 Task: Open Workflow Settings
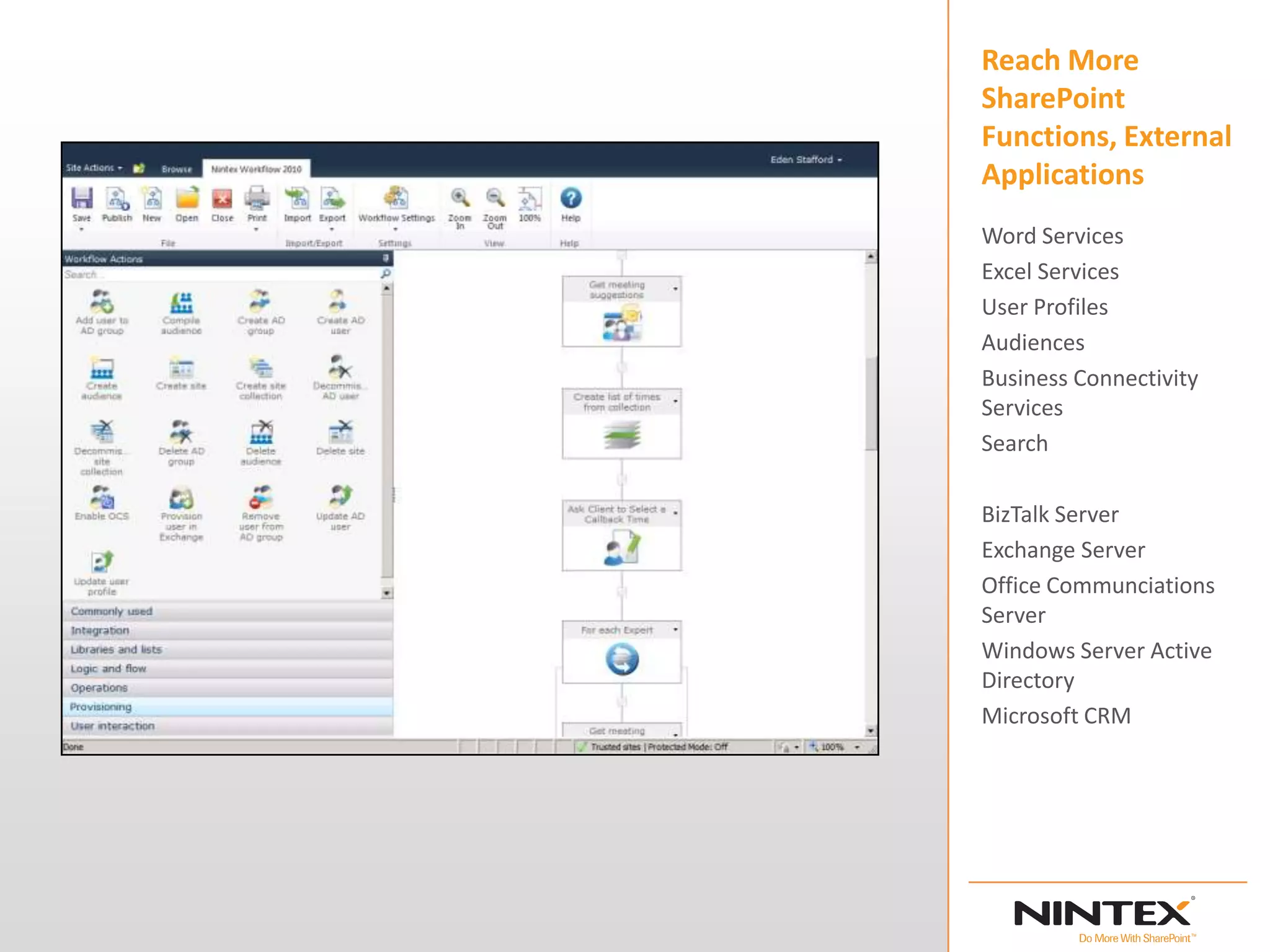click(x=396, y=205)
